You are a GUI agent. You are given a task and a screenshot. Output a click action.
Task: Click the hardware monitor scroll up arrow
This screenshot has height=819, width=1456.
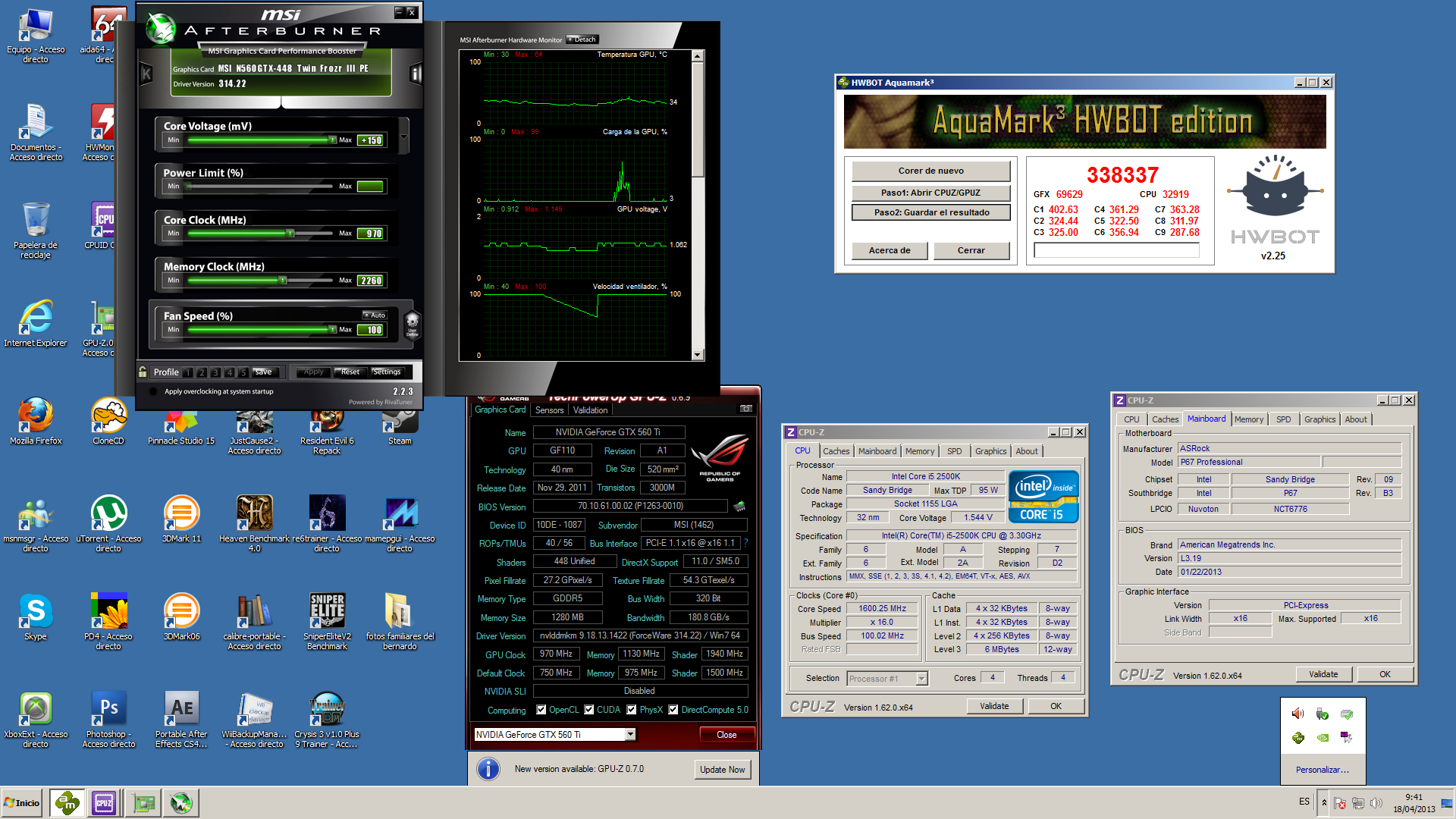point(697,56)
